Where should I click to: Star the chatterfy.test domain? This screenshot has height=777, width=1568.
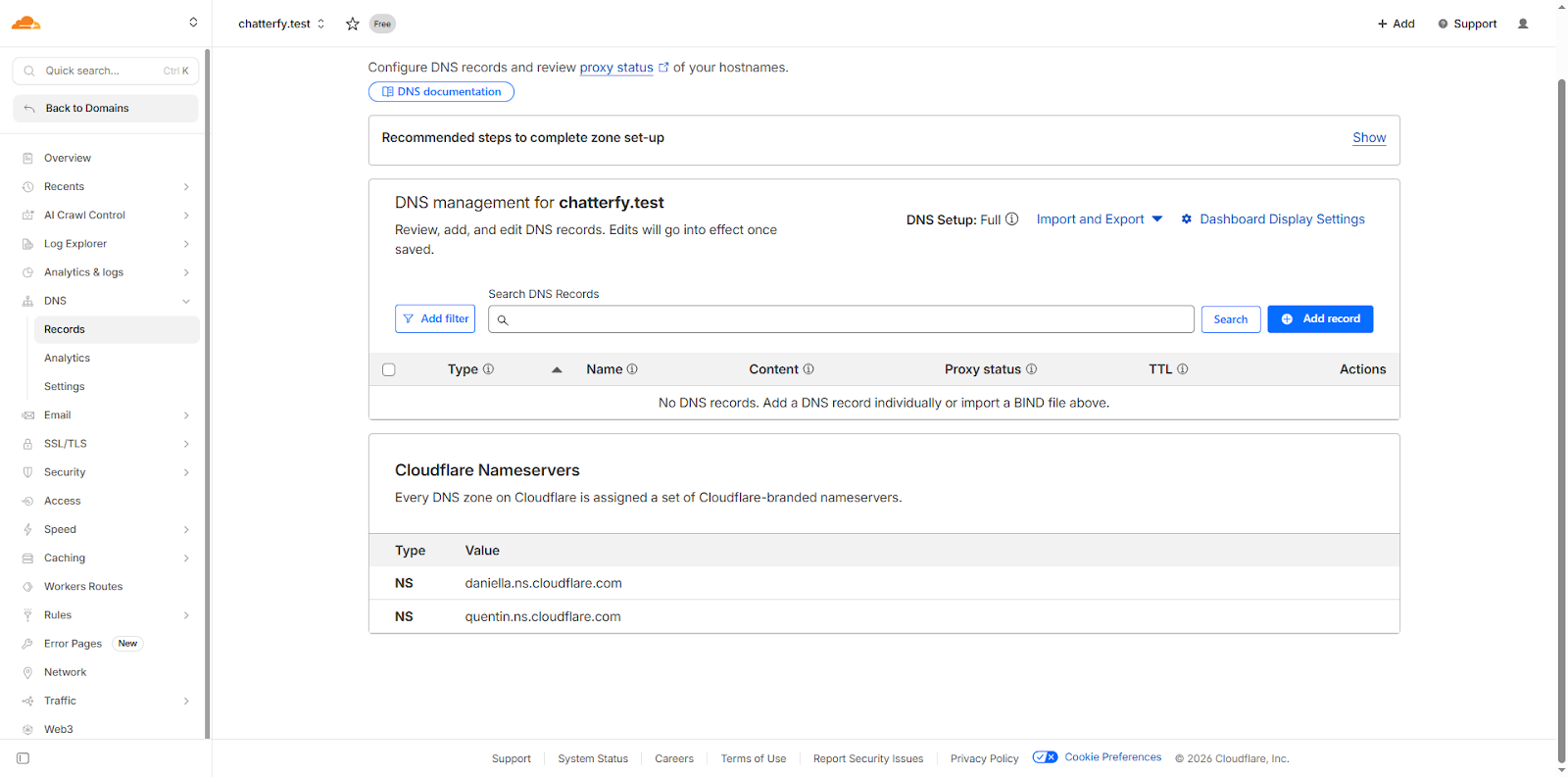pyautogui.click(x=353, y=24)
